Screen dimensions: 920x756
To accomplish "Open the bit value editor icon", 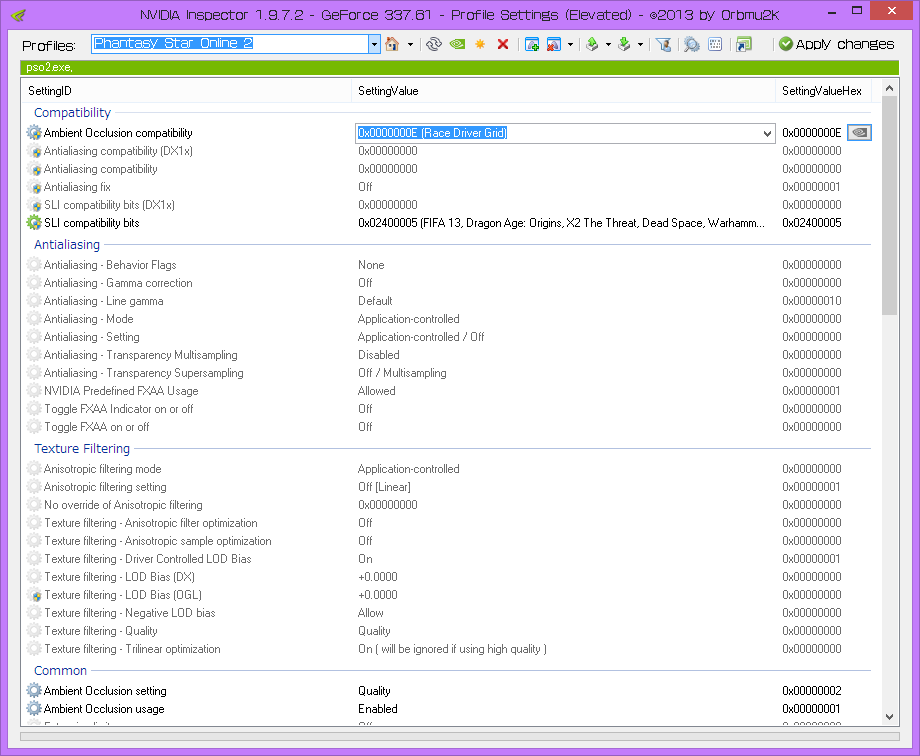I will point(715,44).
